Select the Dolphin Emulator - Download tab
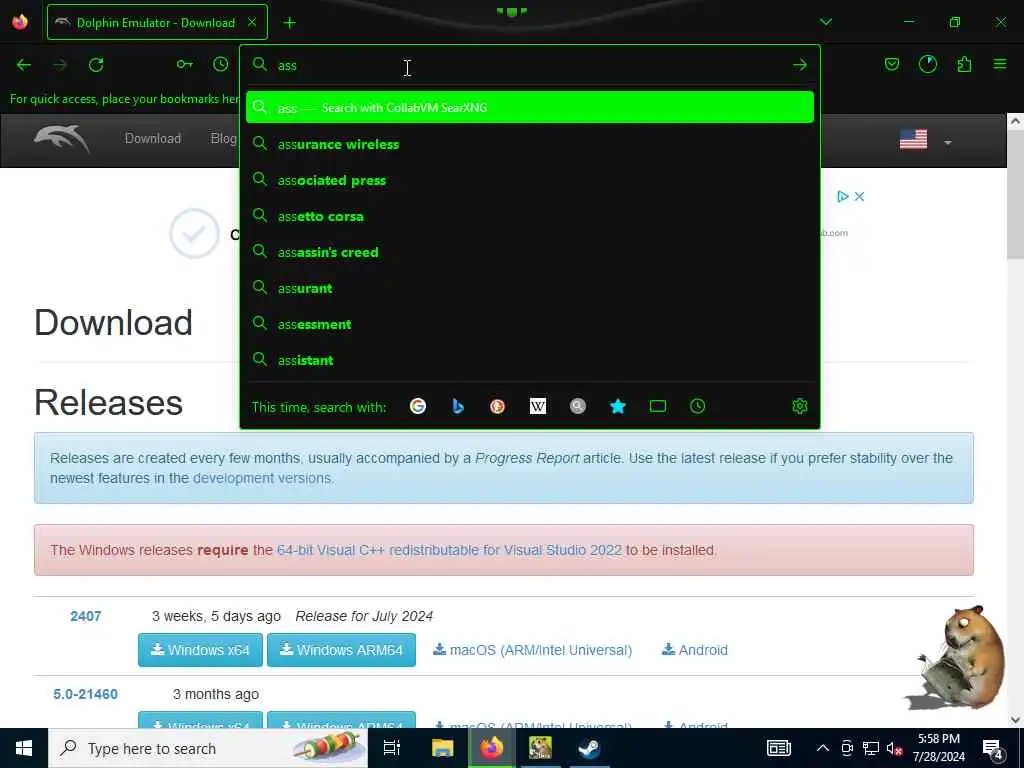This screenshot has width=1024, height=768. click(157, 22)
